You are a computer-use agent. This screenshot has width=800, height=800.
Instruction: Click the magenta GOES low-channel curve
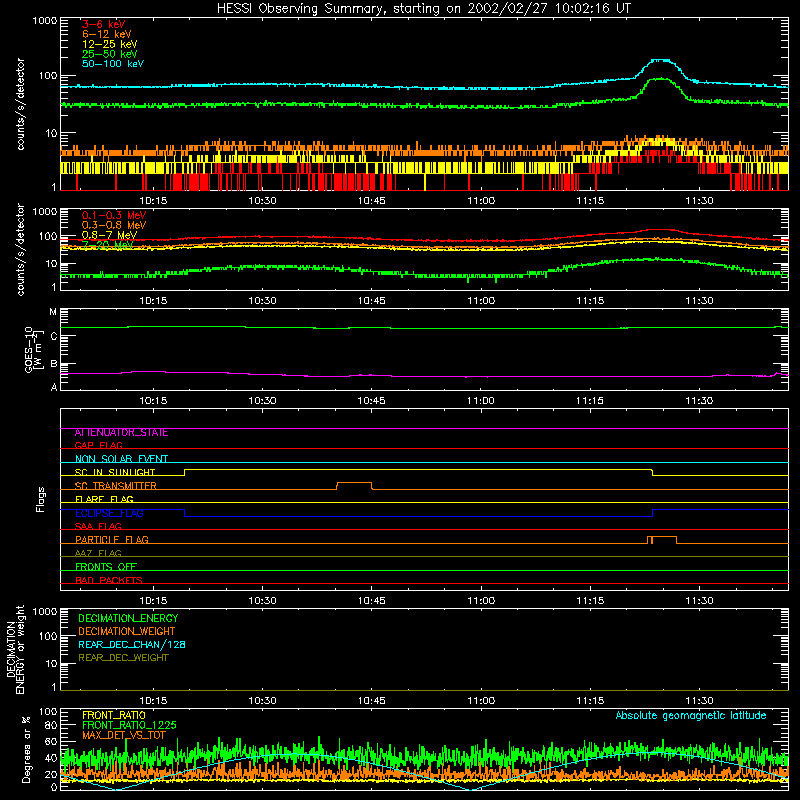click(424, 377)
